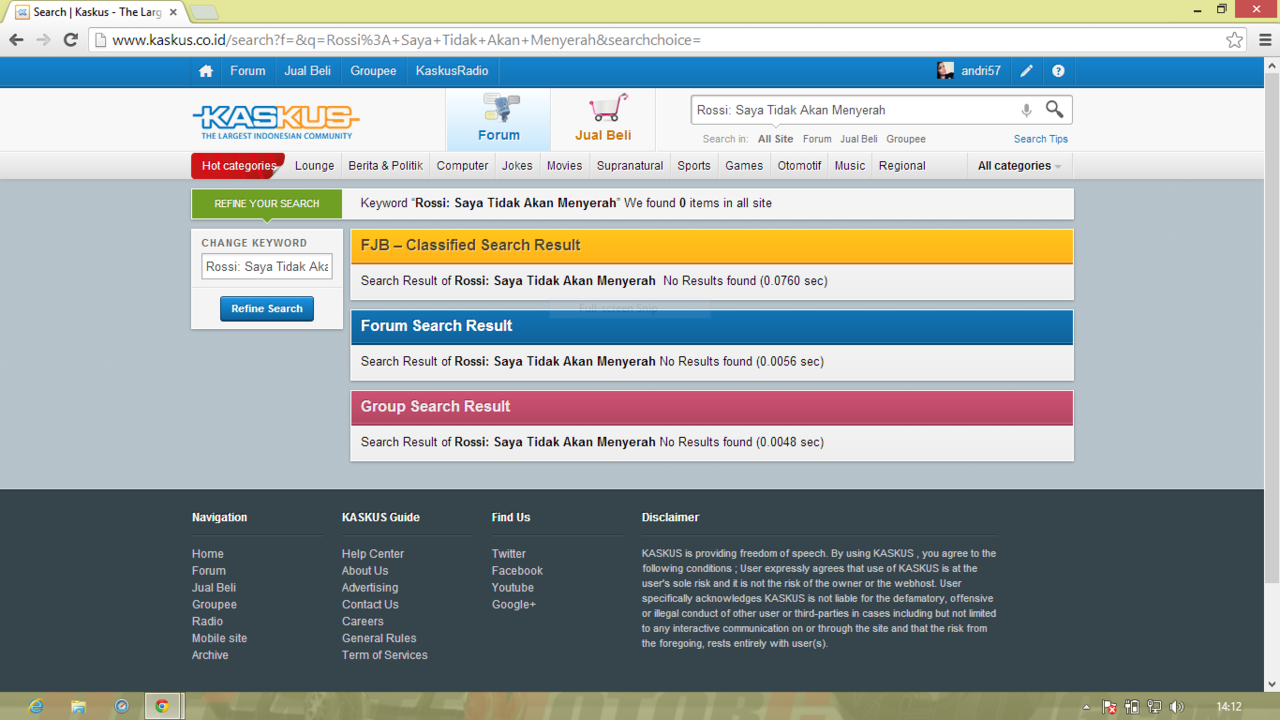The width and height of the screenshot is (1280, 720).
Task: Open Sports category
Action: pyautogui.click(x=694, y=166)
